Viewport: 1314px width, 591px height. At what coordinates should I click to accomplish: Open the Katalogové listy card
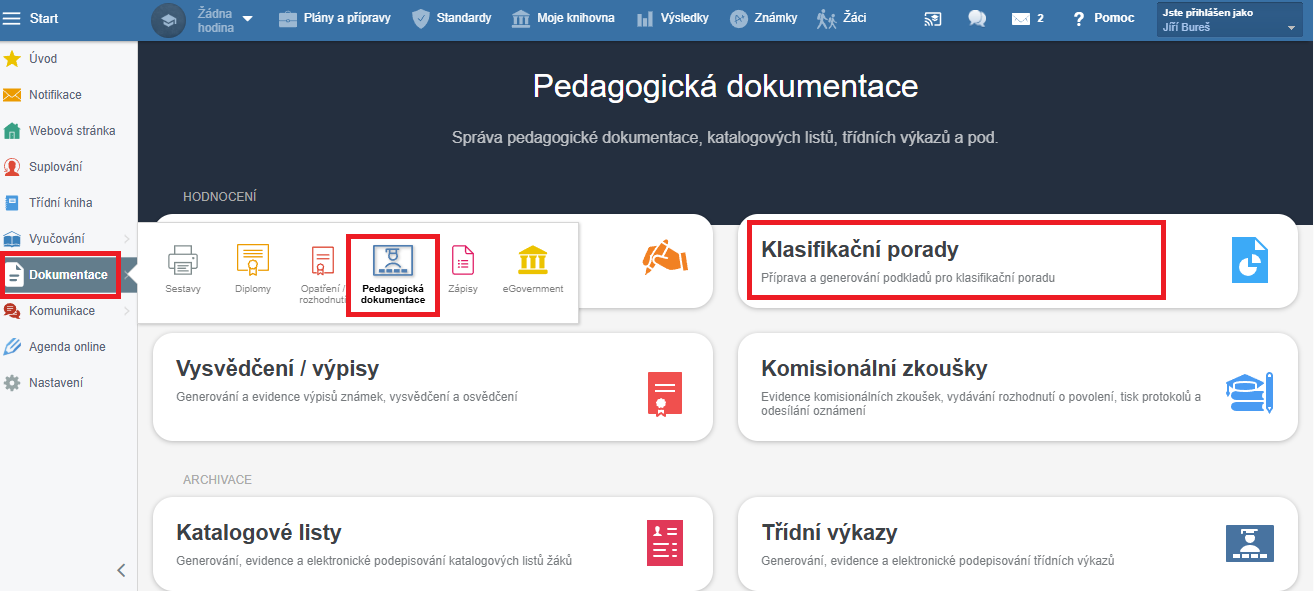point(433,544)
